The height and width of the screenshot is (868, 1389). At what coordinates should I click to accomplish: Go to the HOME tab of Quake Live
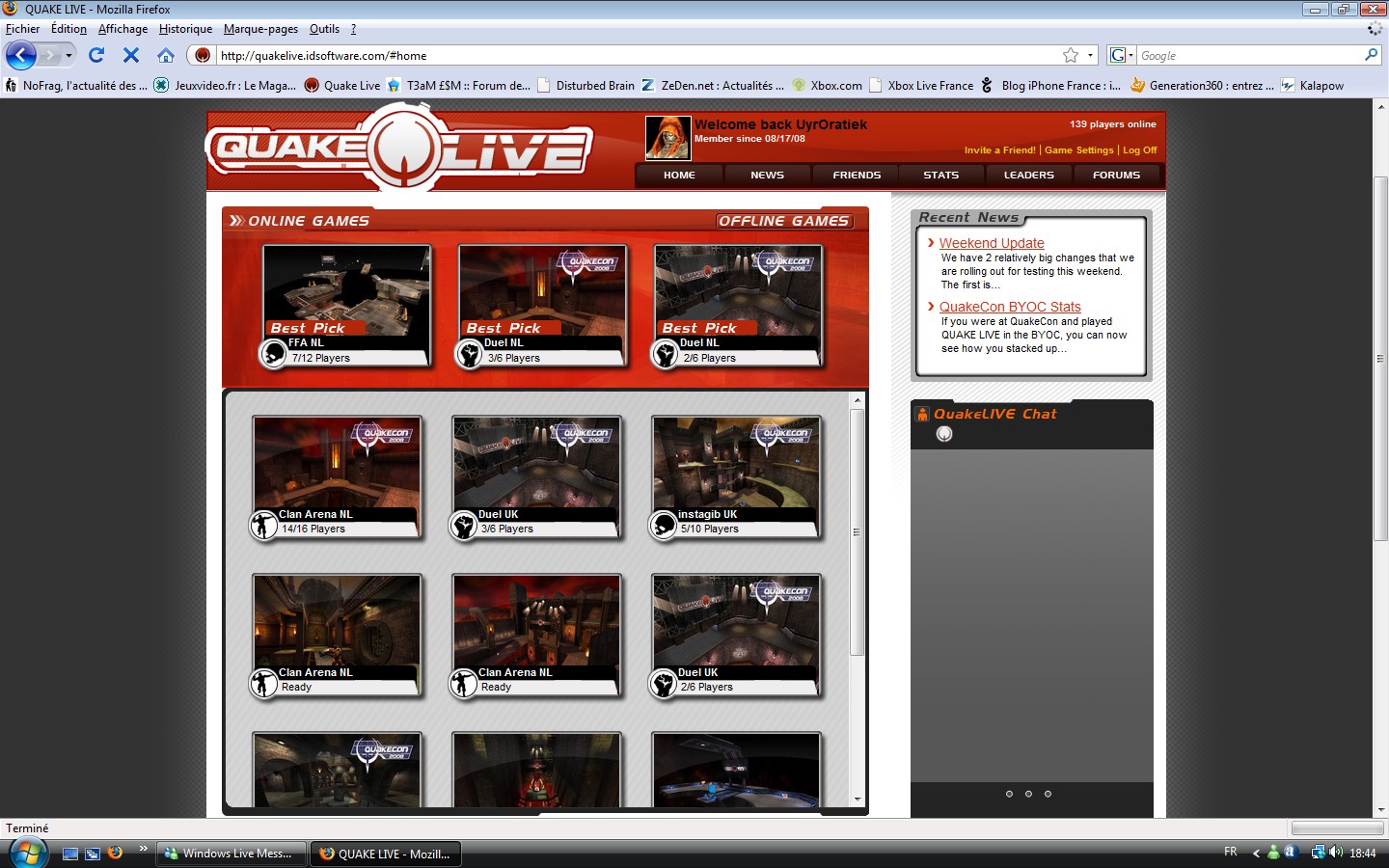coord(679,176)
